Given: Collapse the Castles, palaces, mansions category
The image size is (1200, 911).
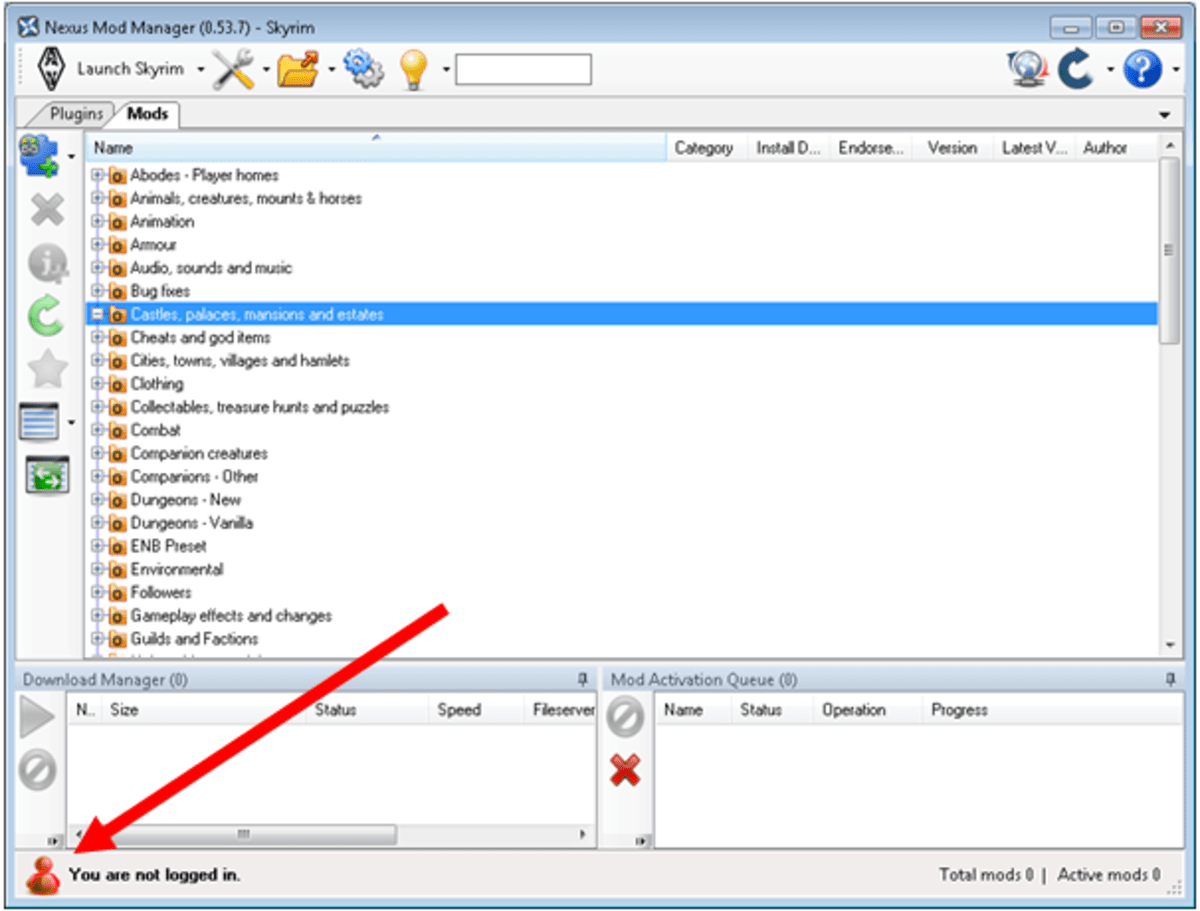Looking at the screenshot, I should coord(96,314).
